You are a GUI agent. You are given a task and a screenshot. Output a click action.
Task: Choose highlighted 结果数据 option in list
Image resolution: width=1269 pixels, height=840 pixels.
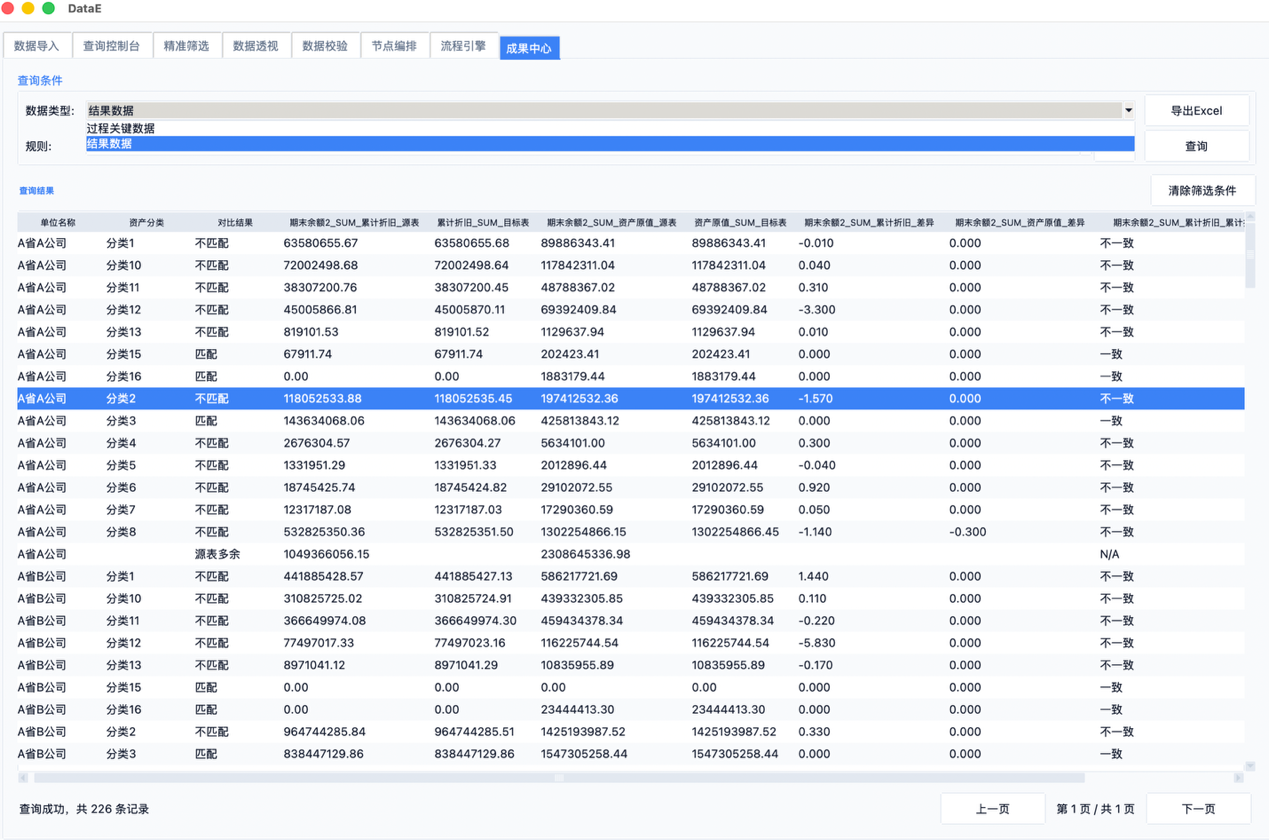point(610,144)
